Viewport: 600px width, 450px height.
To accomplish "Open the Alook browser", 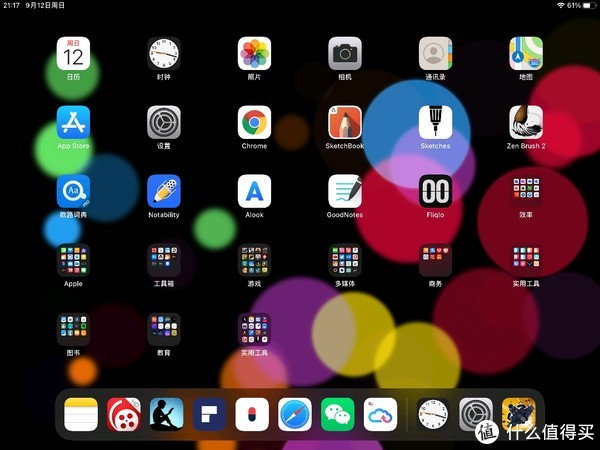I will [x=254, y=191].
